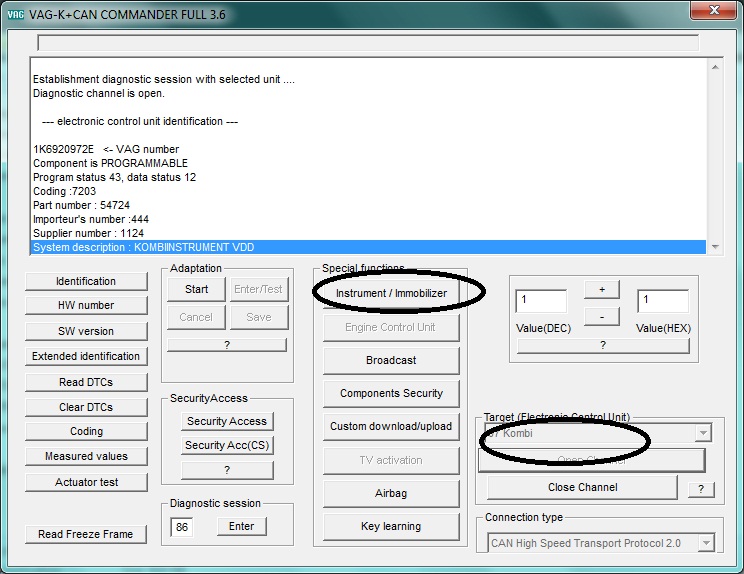
Task: Click the Close Channel button
Action: [x=582, y=488]
